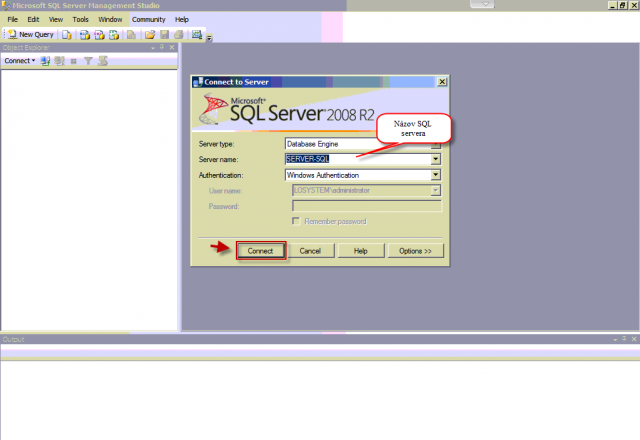Expand the Server name dropdown arrow
The height and width of the screenshot is (440, 640).
coord(436,159)
